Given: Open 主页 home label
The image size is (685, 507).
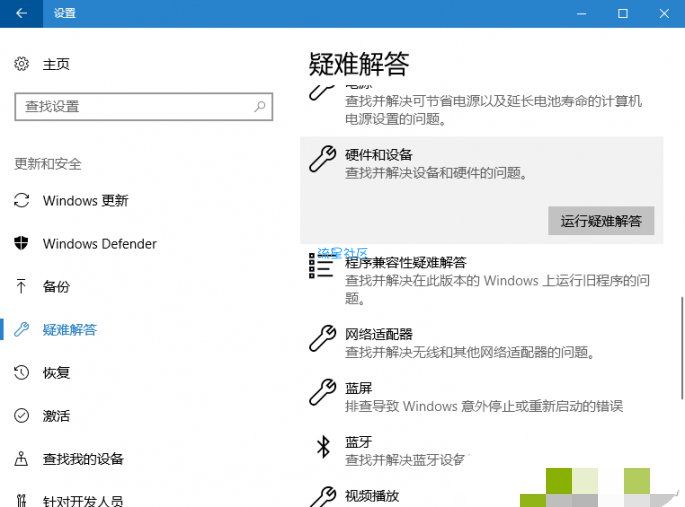Looking at the screenshot, I should coord(56,64).
